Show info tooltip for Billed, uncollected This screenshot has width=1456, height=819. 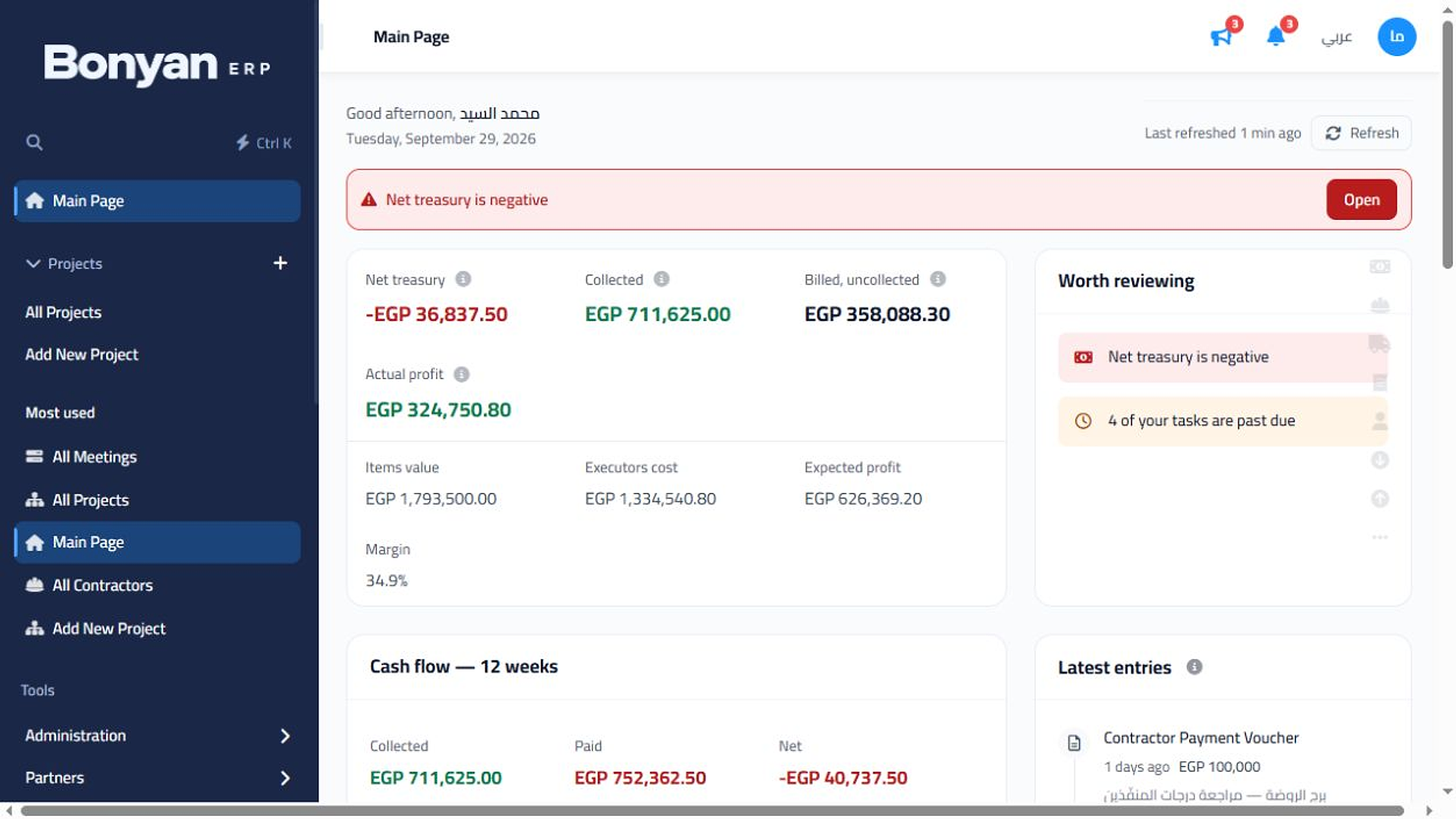[x=938, y=279]
